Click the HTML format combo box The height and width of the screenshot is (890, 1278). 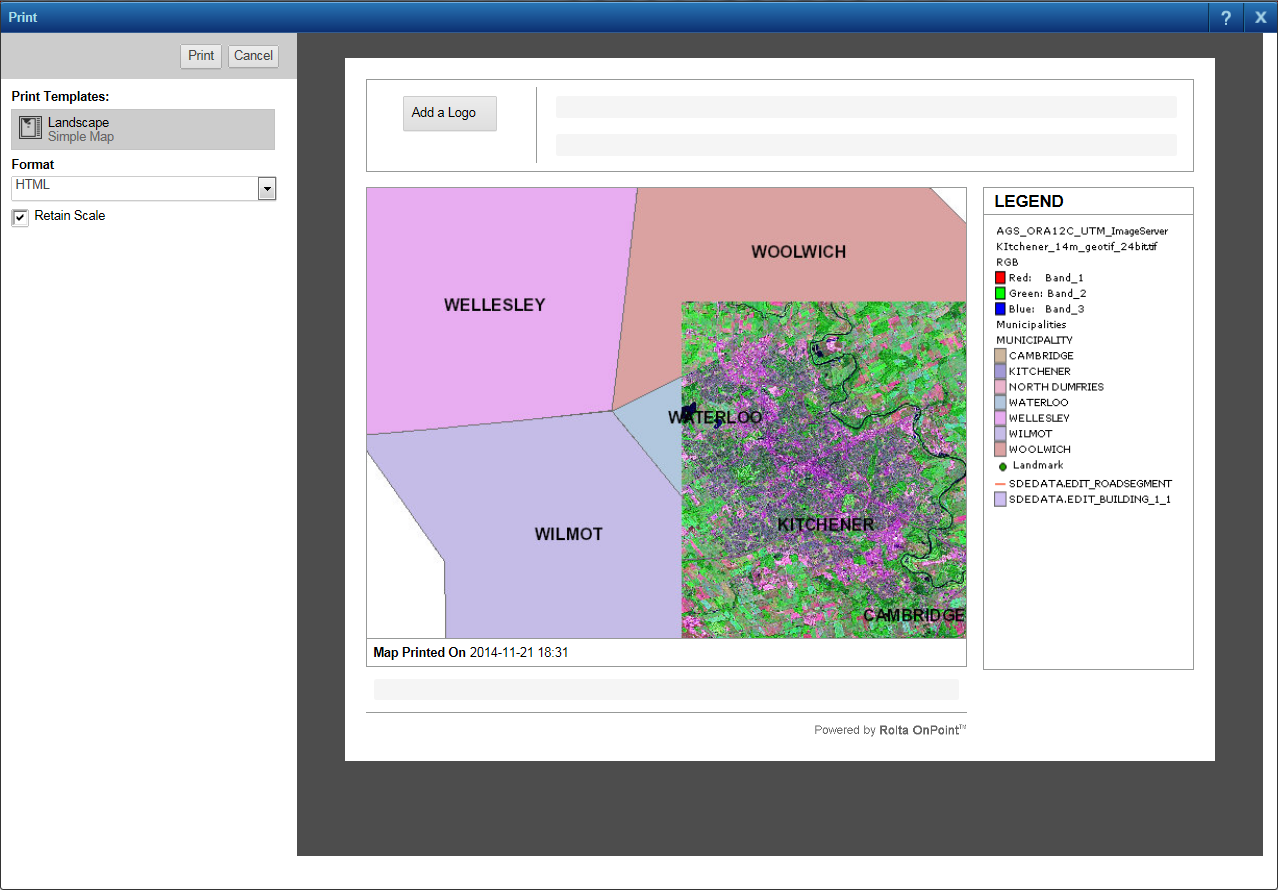(134, 188)
